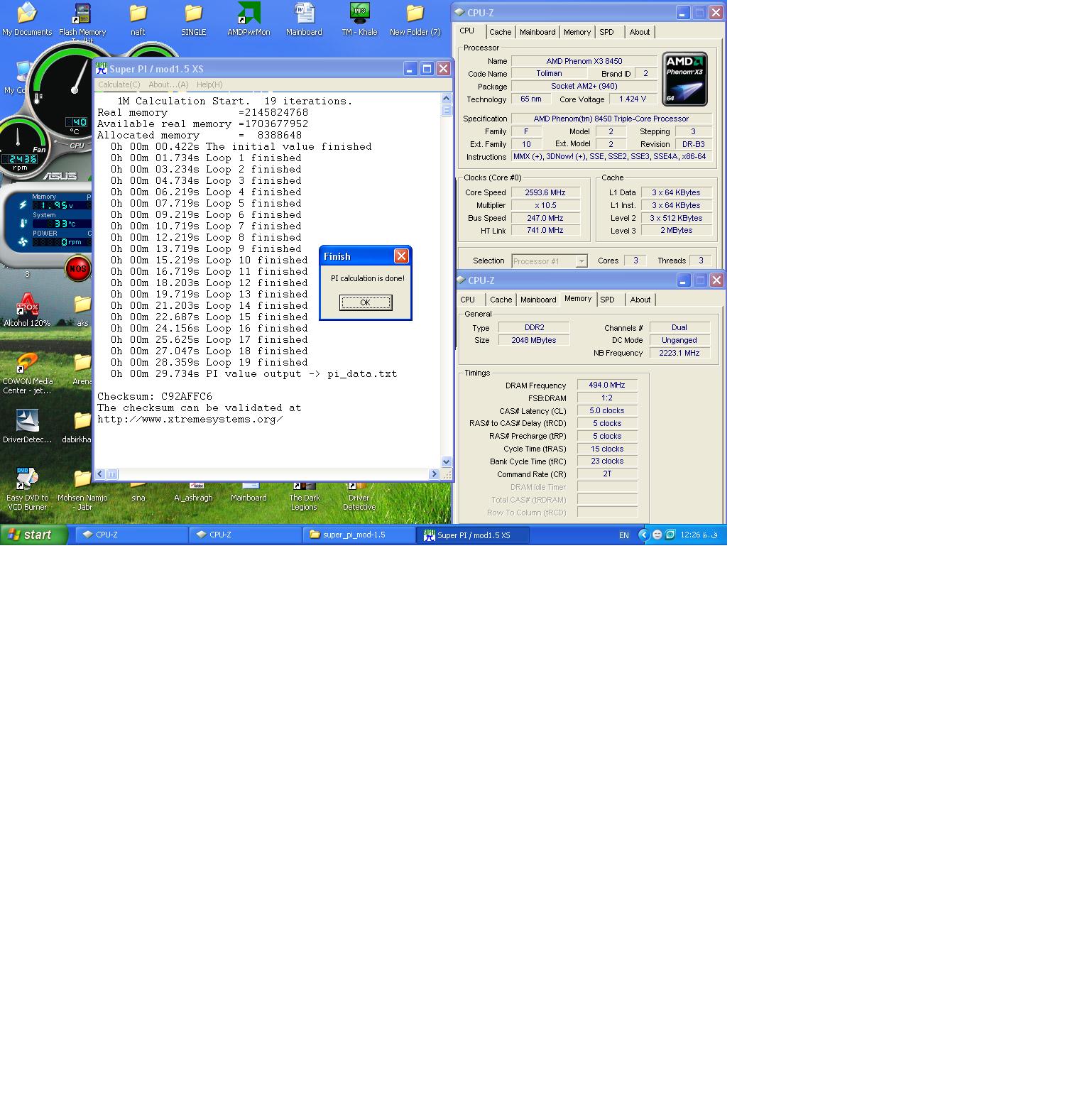The height and width of the screenshot is (1116, 1092).
Task: Open About tab in top CPU-Z window
Action: pyautogui.click(x=639, y=32)
